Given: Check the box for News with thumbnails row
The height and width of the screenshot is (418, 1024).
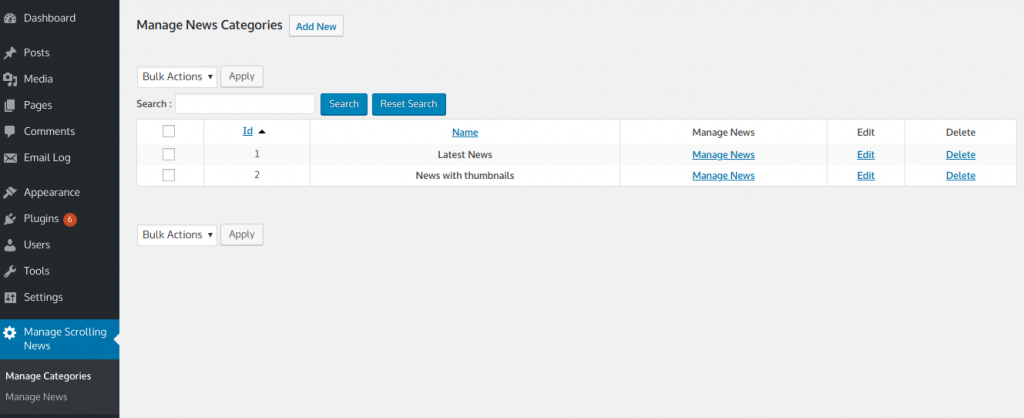Looking at the screenshot, I should click(168, 175).
